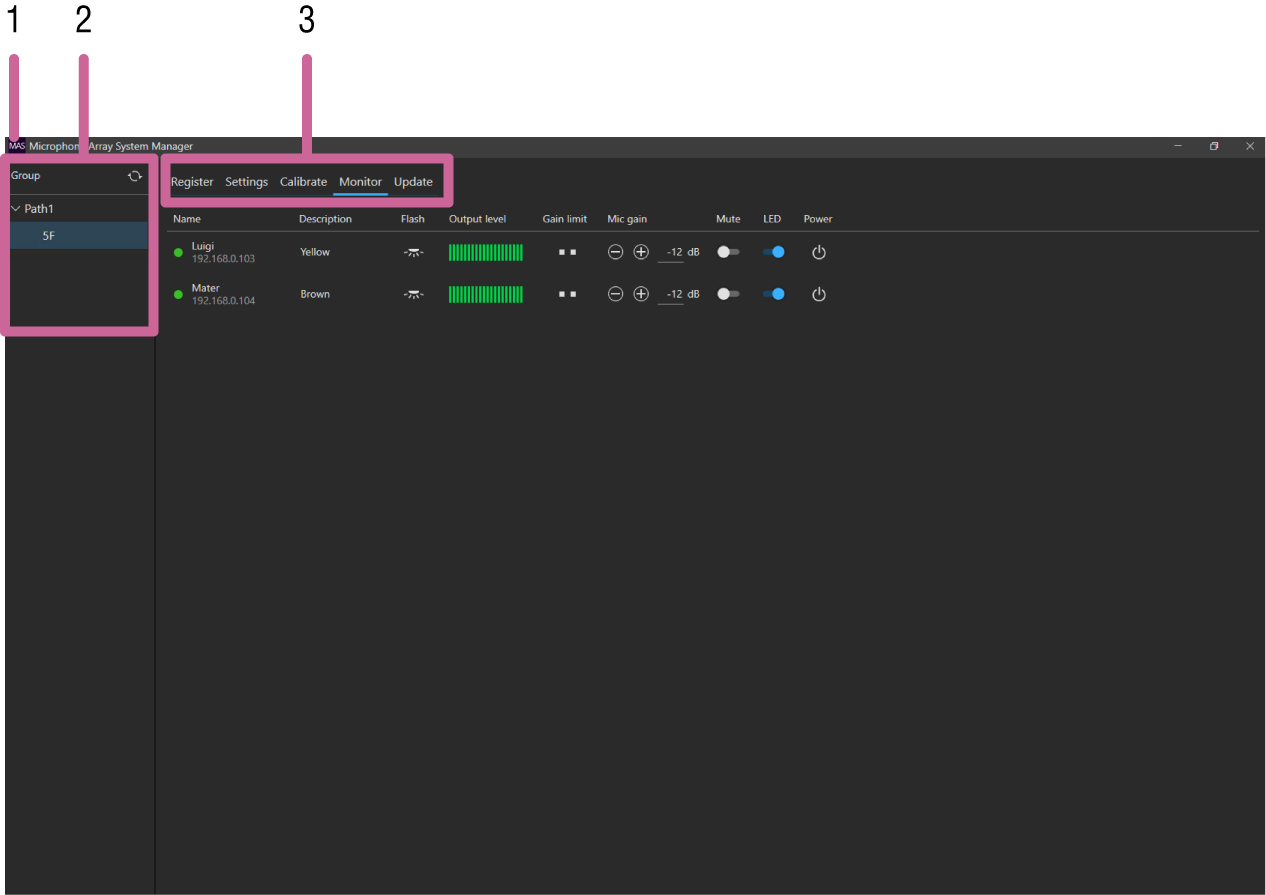Mute the Luigi microphone
Viewport: 1266px width, 895px height.
pos(728,252)
